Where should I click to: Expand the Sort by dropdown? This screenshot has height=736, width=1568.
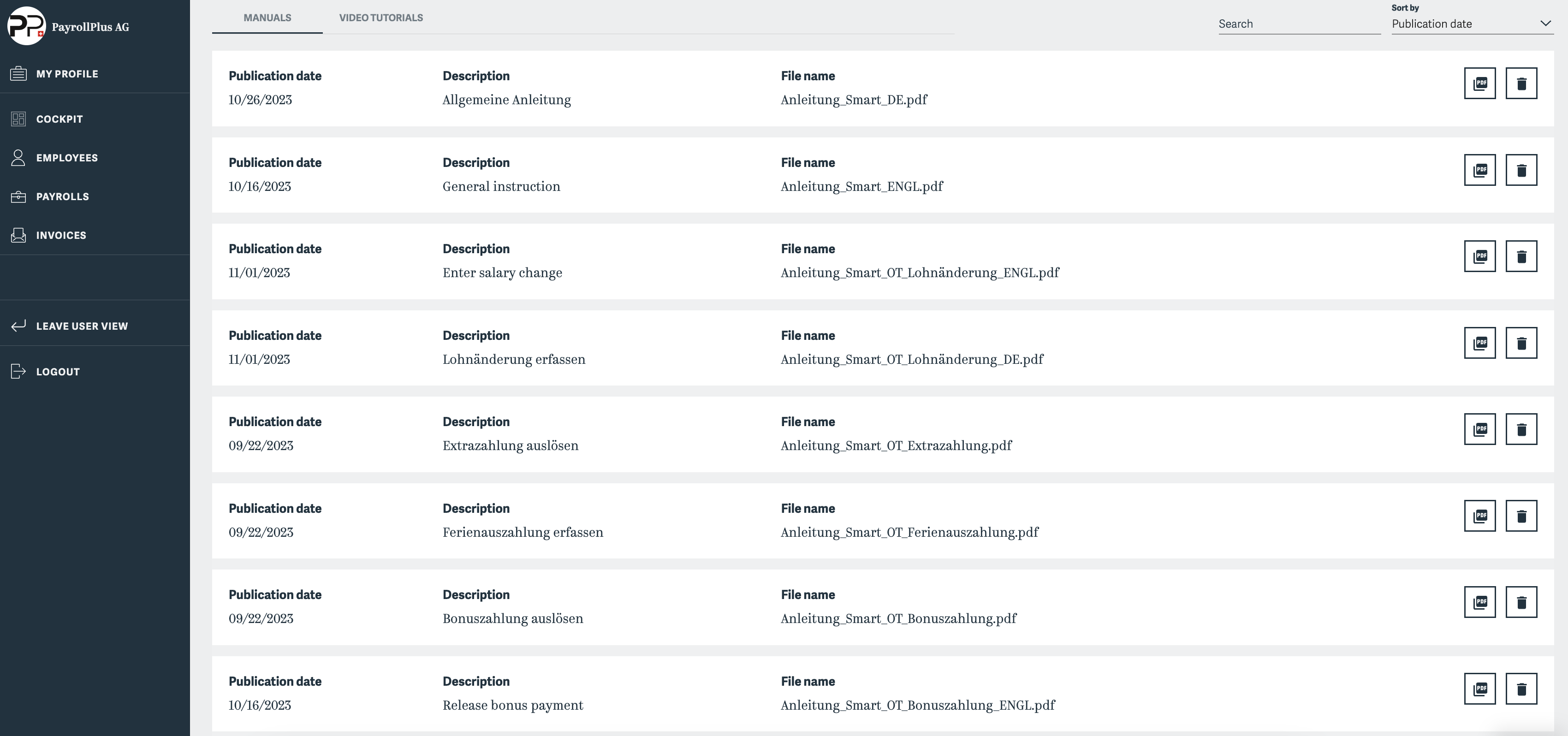pyautogui.click(x=1472, y=24)
